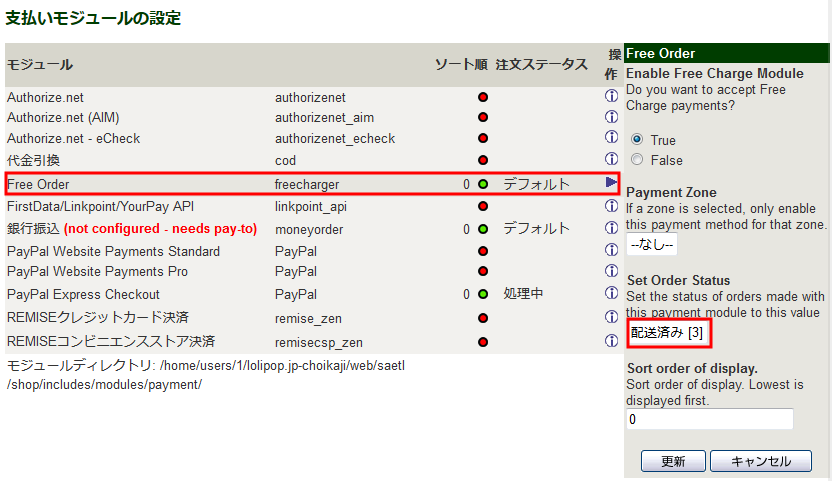
Task: Open the Payment Zone --なし-- dropdown
Action: 652,244
